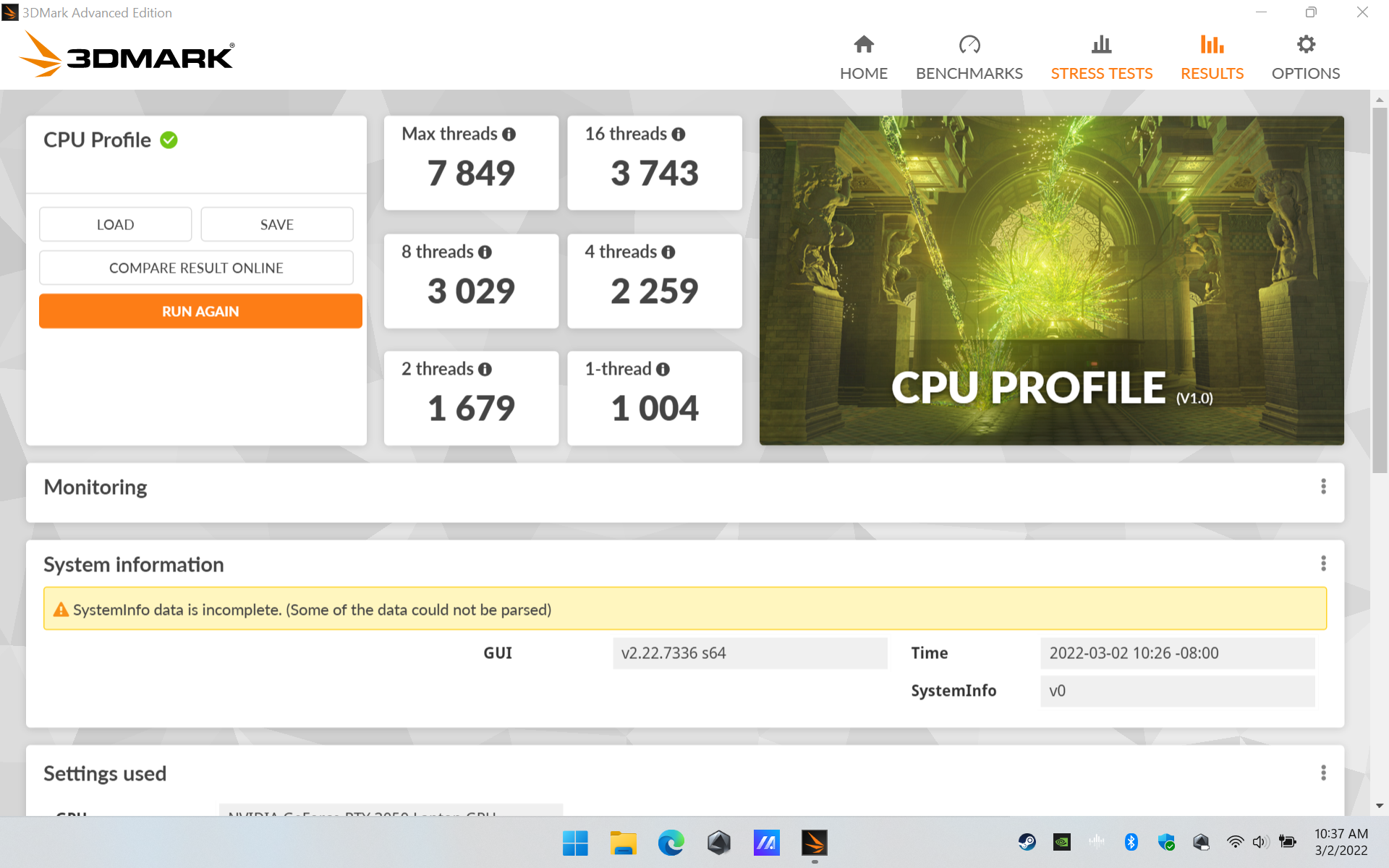
Task: Click the scrollbar up arrow
Action: [1380, 100]
